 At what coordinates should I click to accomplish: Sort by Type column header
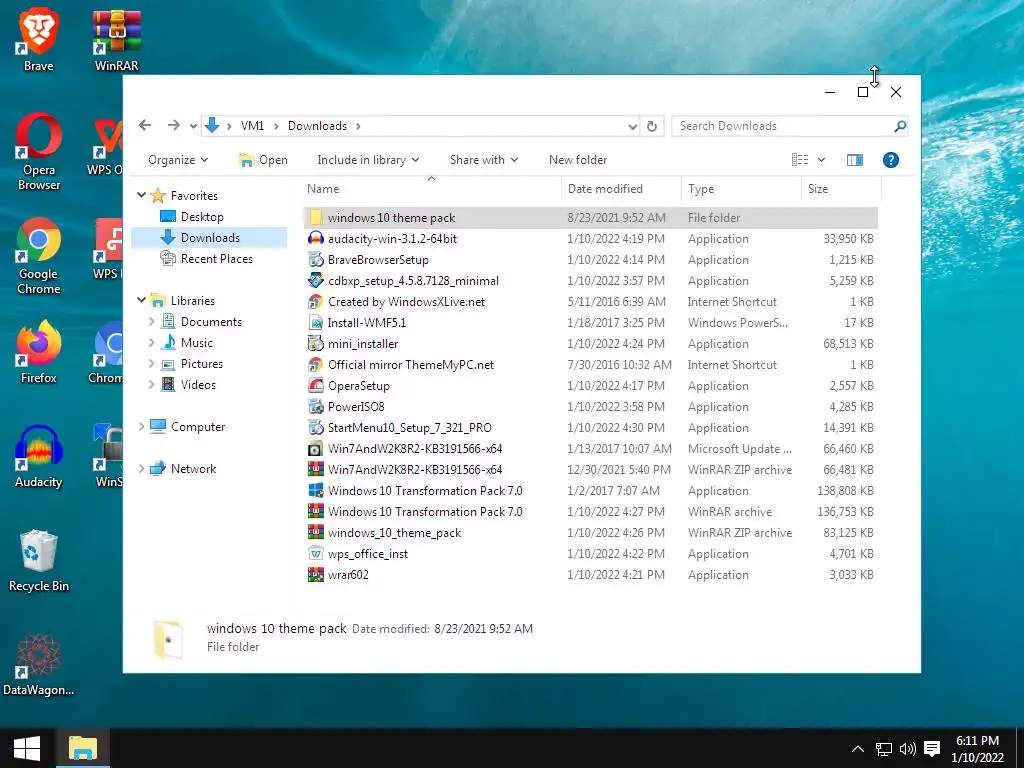coord(741,189)
